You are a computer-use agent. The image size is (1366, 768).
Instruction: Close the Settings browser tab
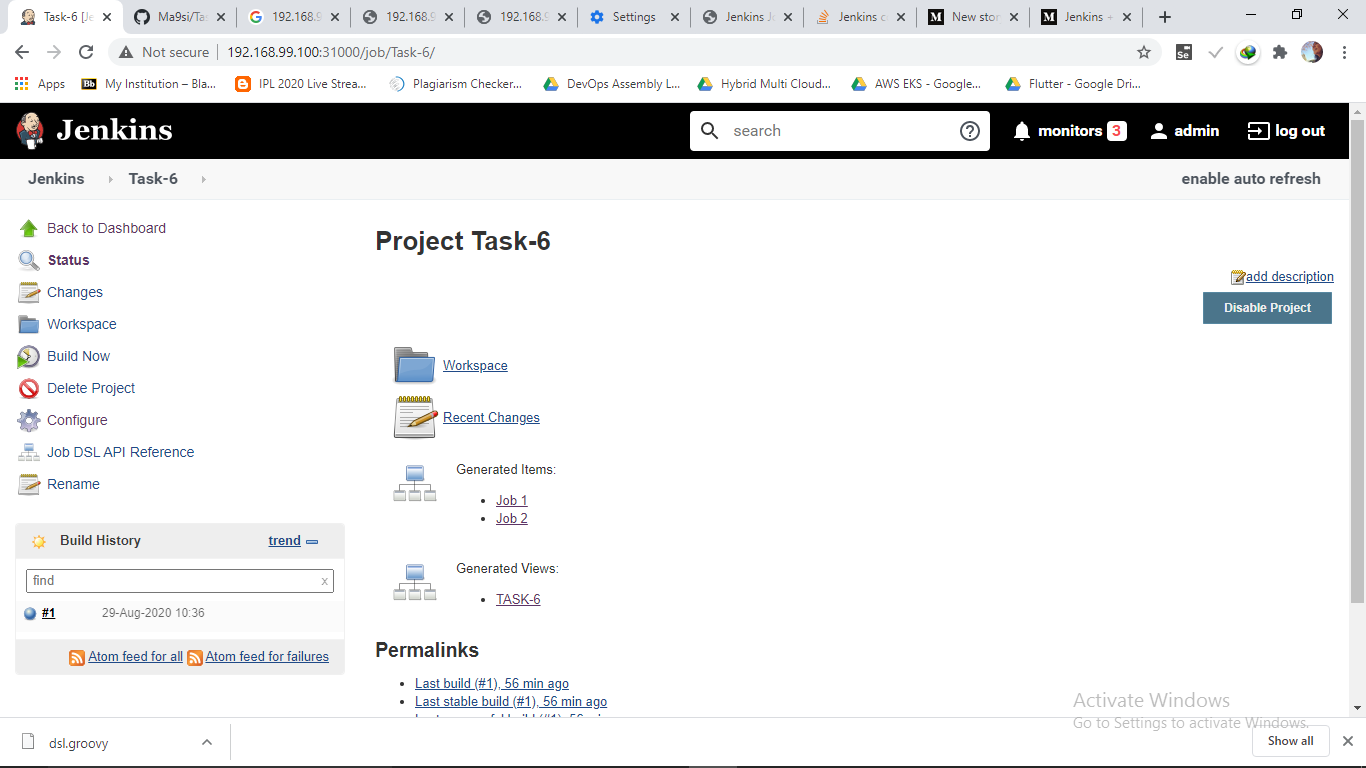pyautogui.click(x=676, y=17)
